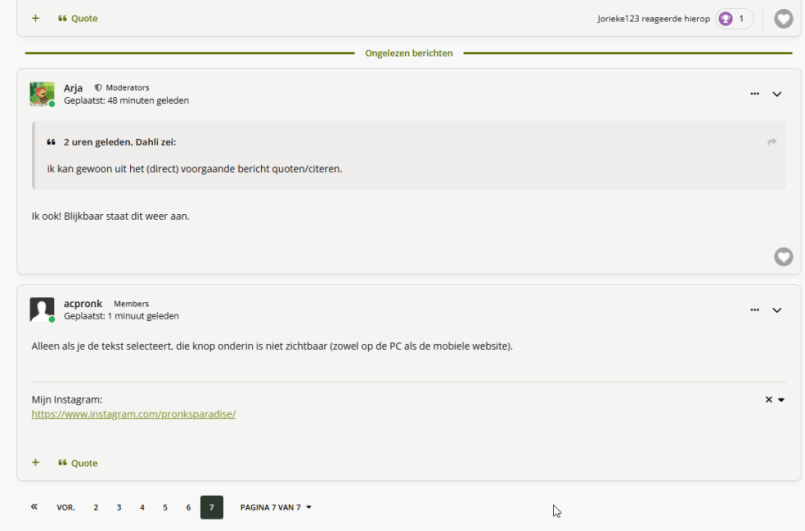Toggle multiquote plus on the topmost post
Screen dimensions: 805x531
[x=36, y=18]
